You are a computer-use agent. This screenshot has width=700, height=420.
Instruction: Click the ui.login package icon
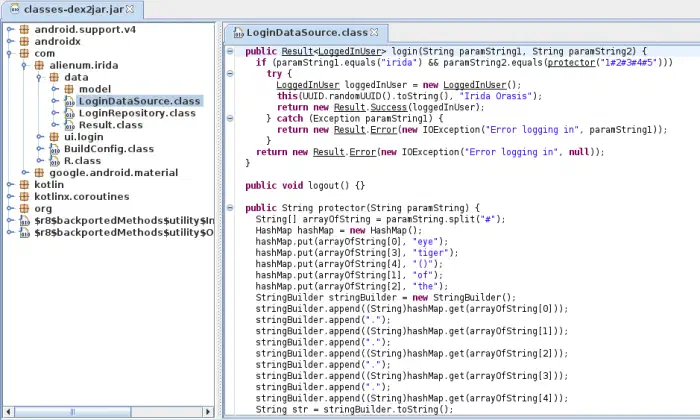[54, 137]
